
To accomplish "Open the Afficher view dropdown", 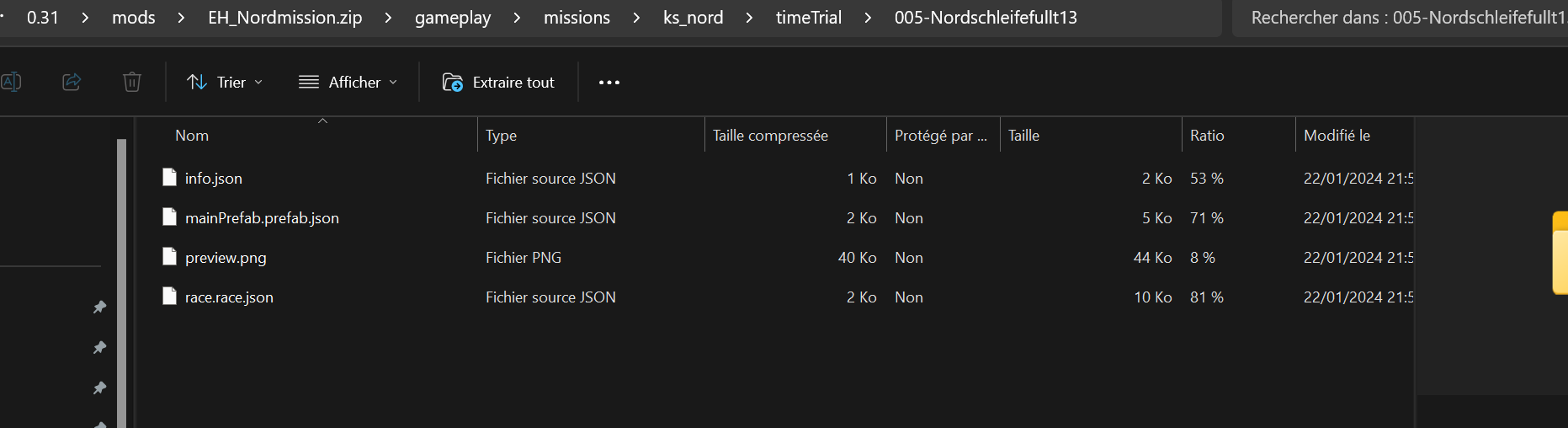I will click(x=348, y=82).
